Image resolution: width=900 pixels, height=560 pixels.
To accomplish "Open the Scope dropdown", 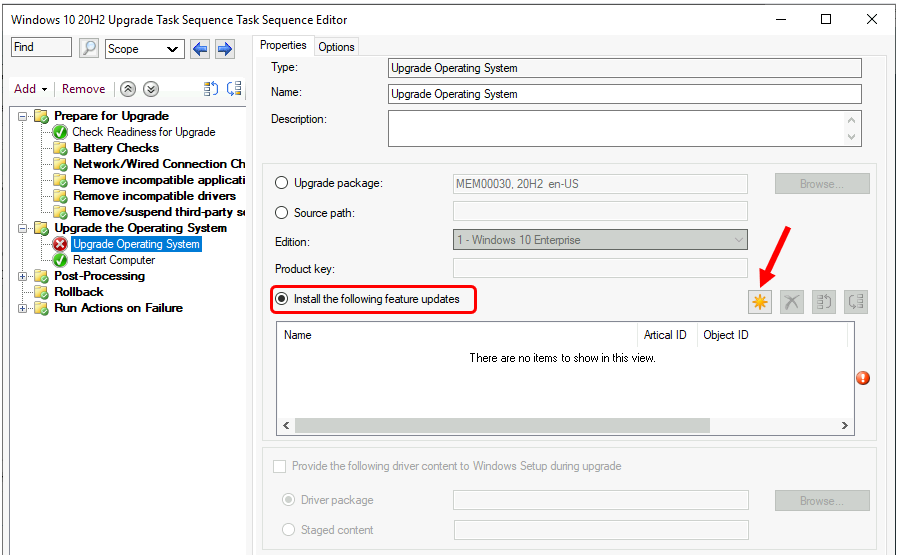I will [145, 49].
